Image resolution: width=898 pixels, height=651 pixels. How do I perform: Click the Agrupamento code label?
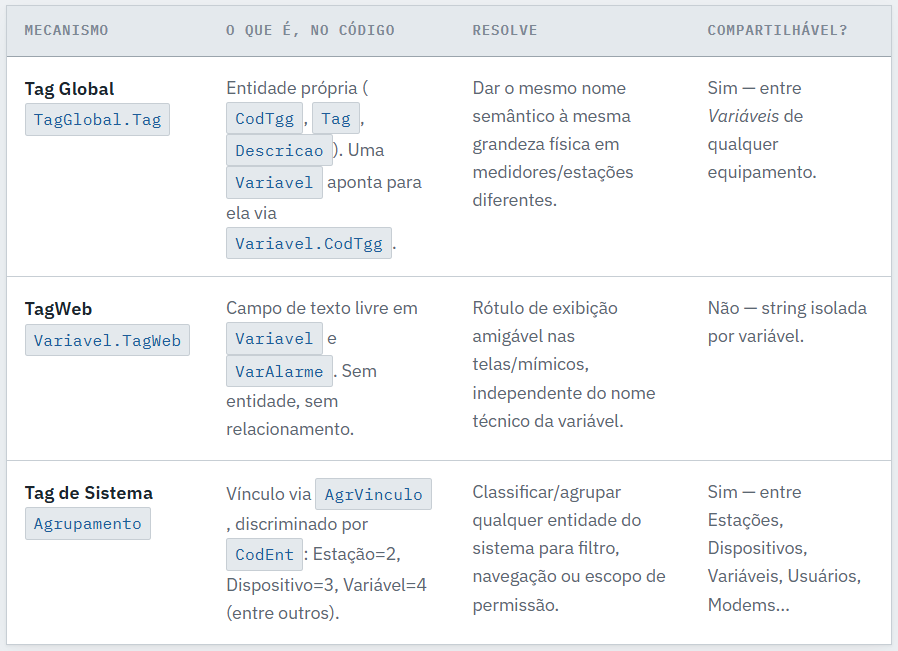tap(88, 523)
